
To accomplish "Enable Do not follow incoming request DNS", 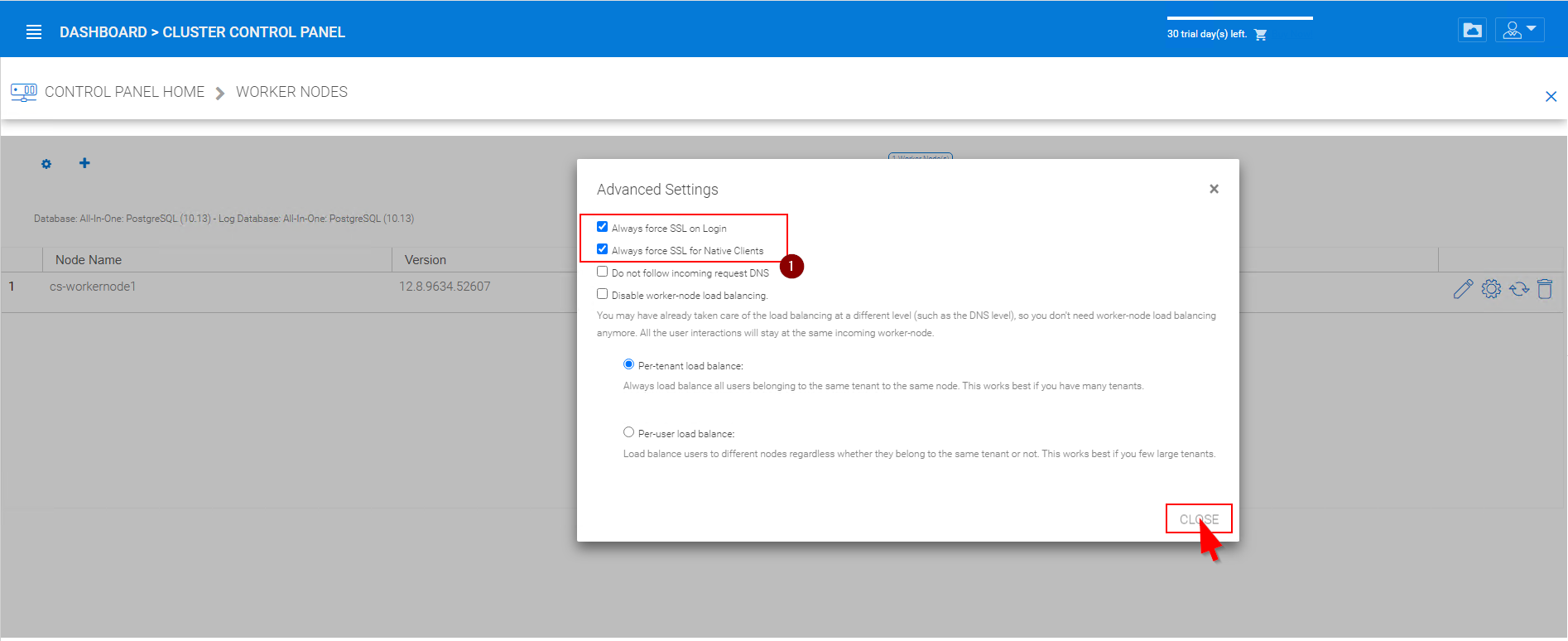I will [x=603, y=272].
